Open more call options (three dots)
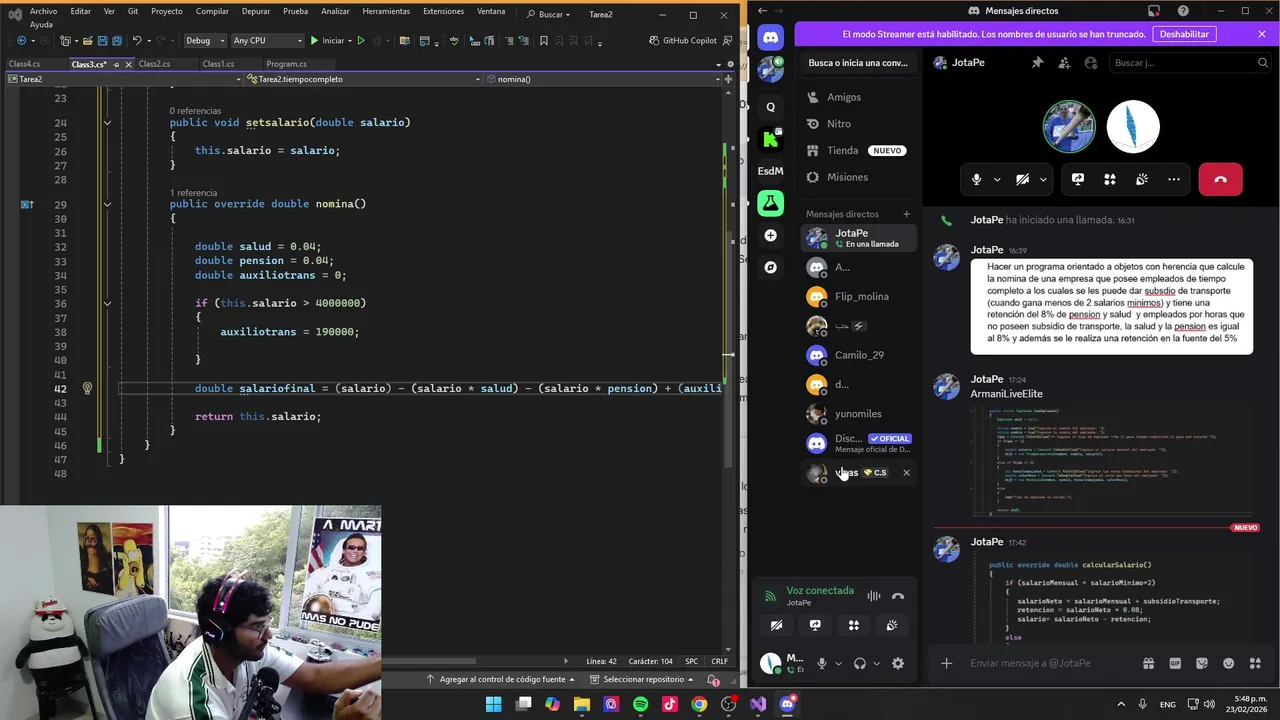This screenshot has height=720, width=1280. (x=1173, y=179)
